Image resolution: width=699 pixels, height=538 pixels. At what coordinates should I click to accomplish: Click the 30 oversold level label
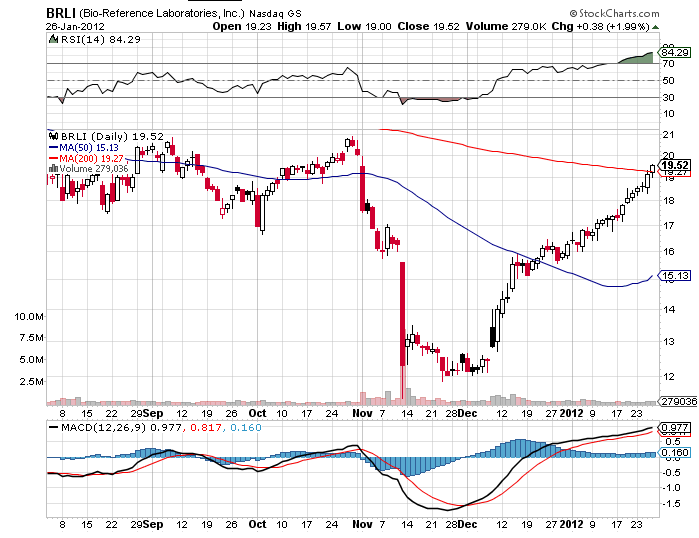tap(668, 97)
